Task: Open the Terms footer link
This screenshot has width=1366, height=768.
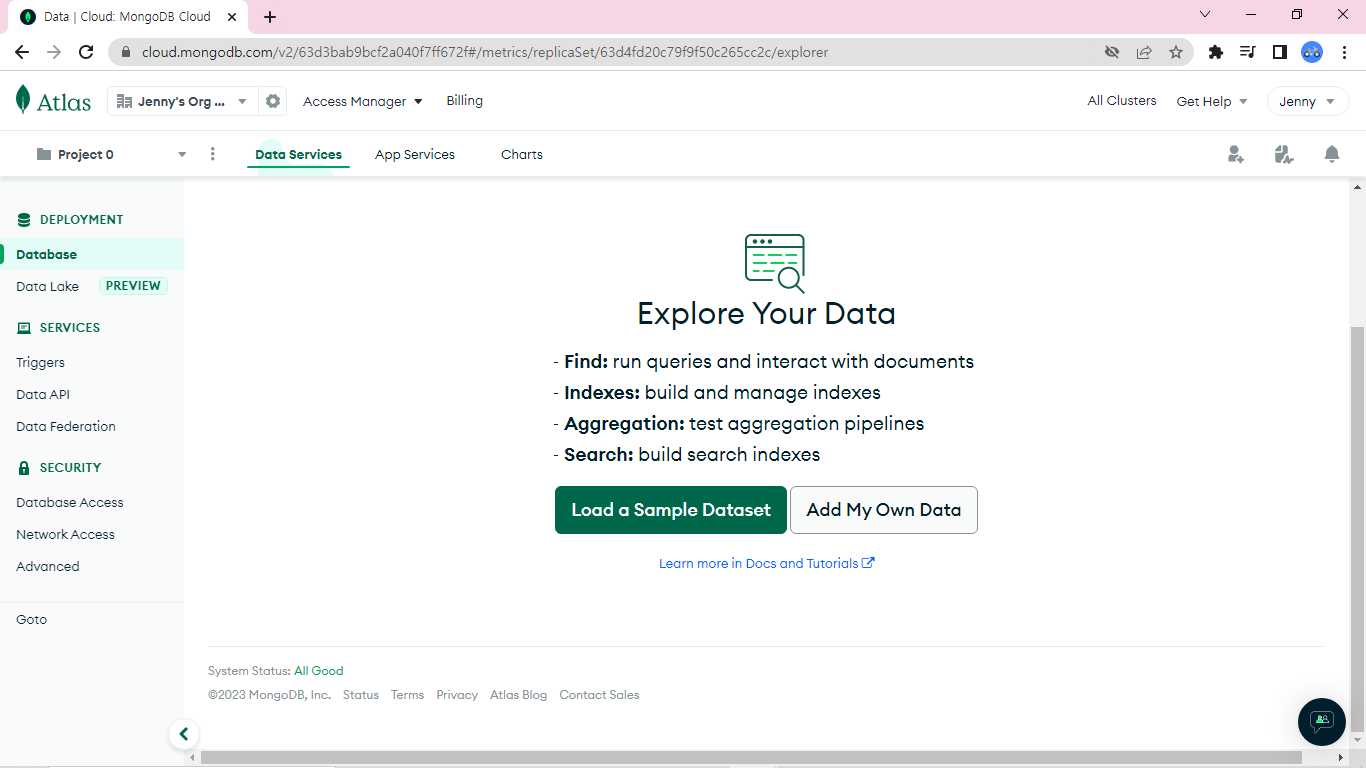Action: click(x=407, y=695)
